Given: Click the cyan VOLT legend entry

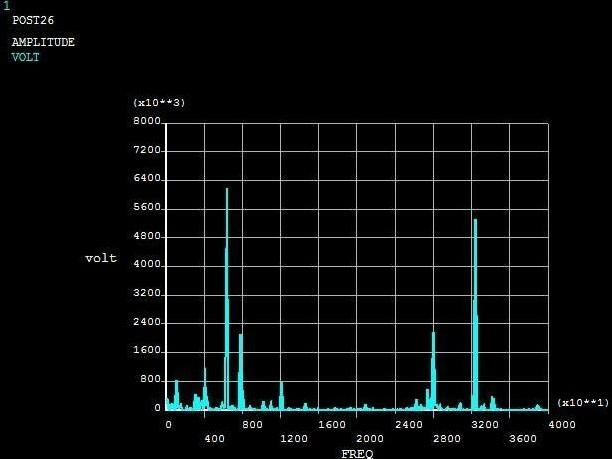Looking at the screenshot, I should pos(26,57).
